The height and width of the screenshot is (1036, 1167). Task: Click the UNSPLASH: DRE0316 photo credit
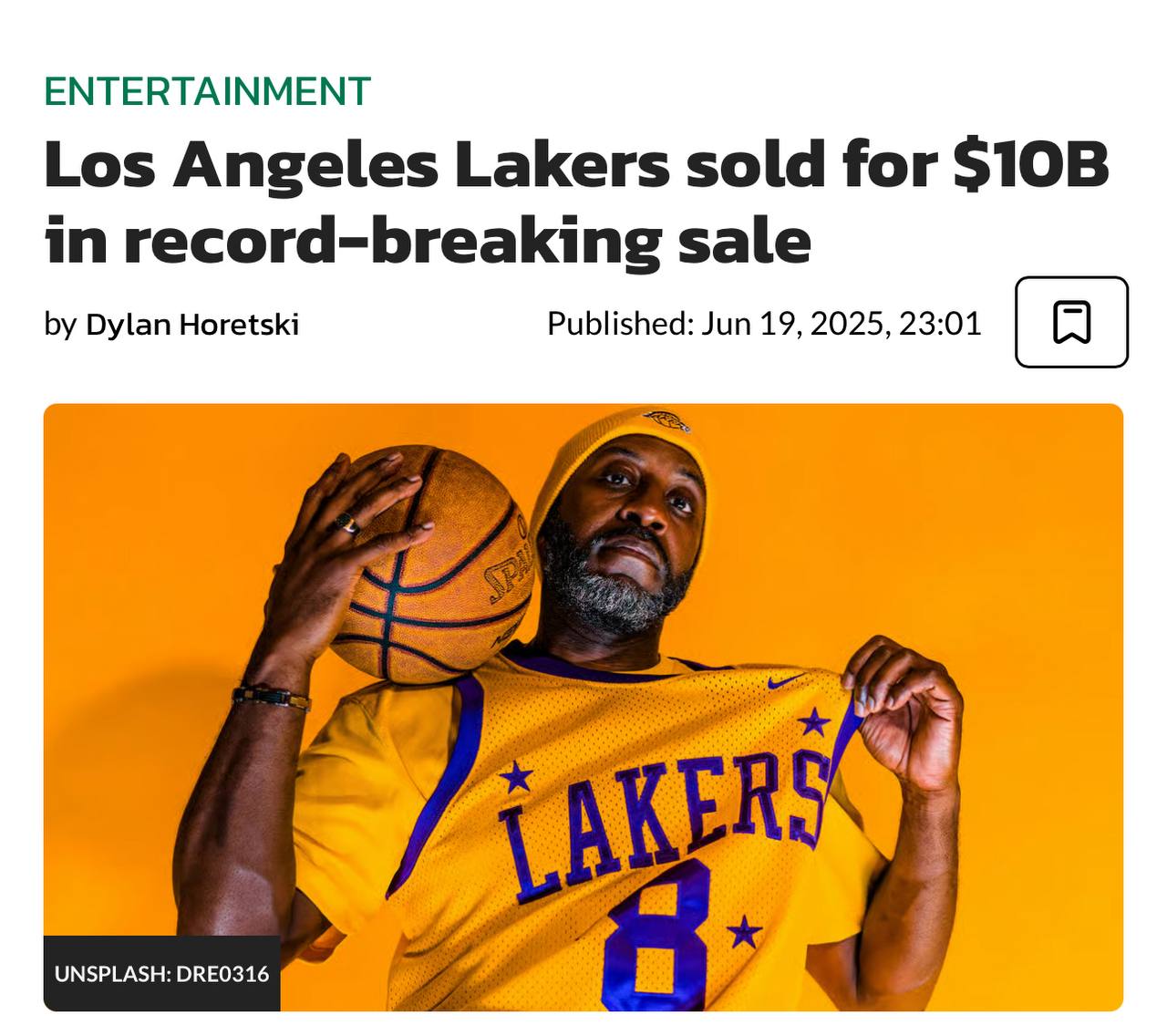coord(162,973)
